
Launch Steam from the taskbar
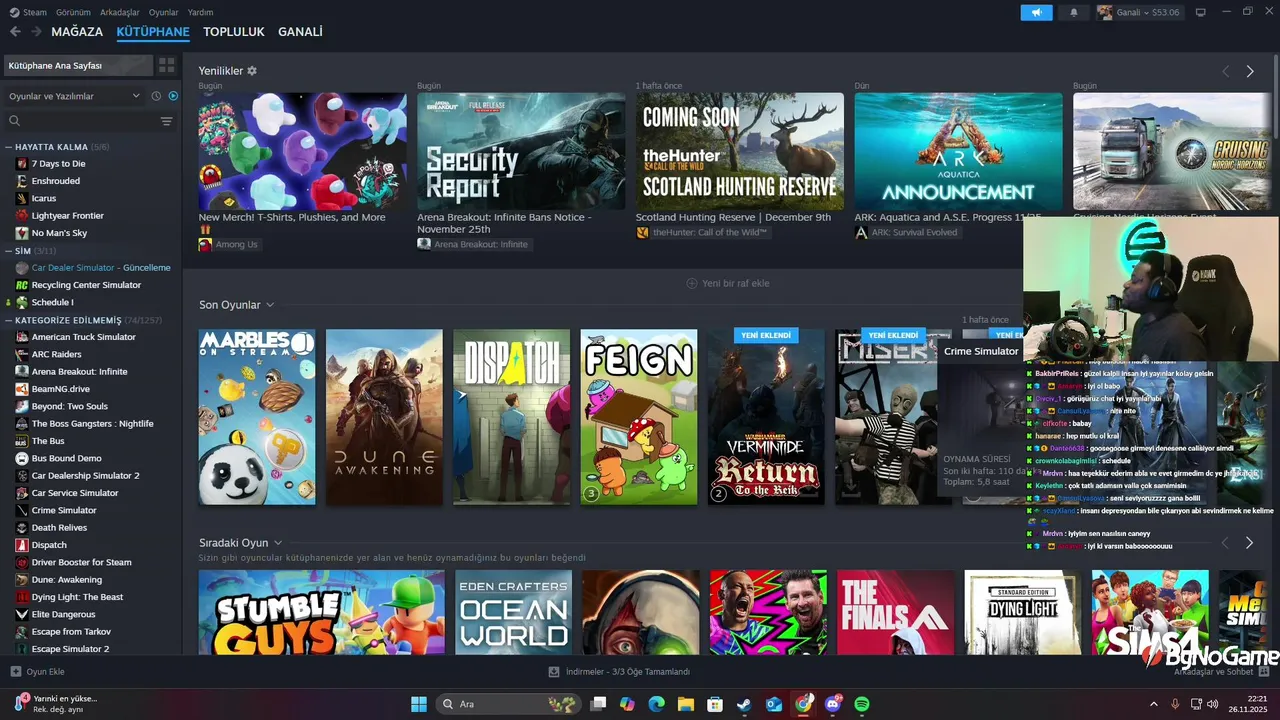(744, 704)
